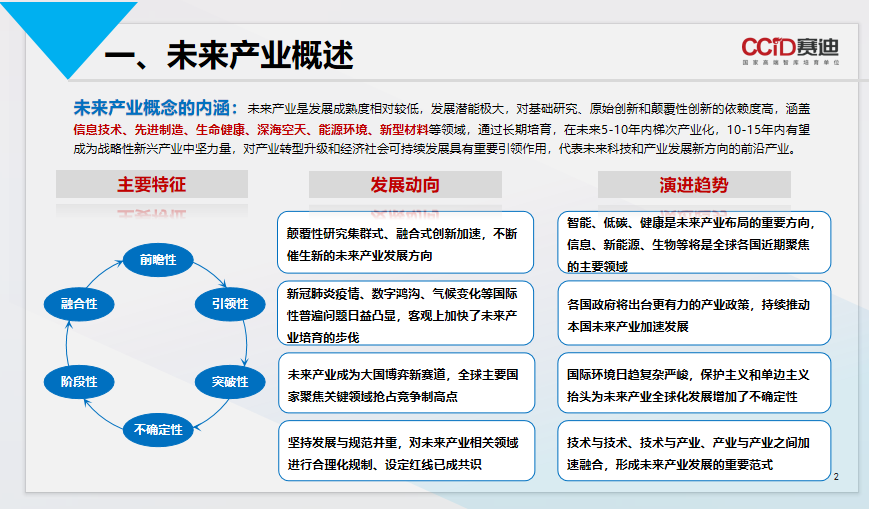Select the box starting 颠覆性研究集群式
The image size is (869, 509).
405,242
